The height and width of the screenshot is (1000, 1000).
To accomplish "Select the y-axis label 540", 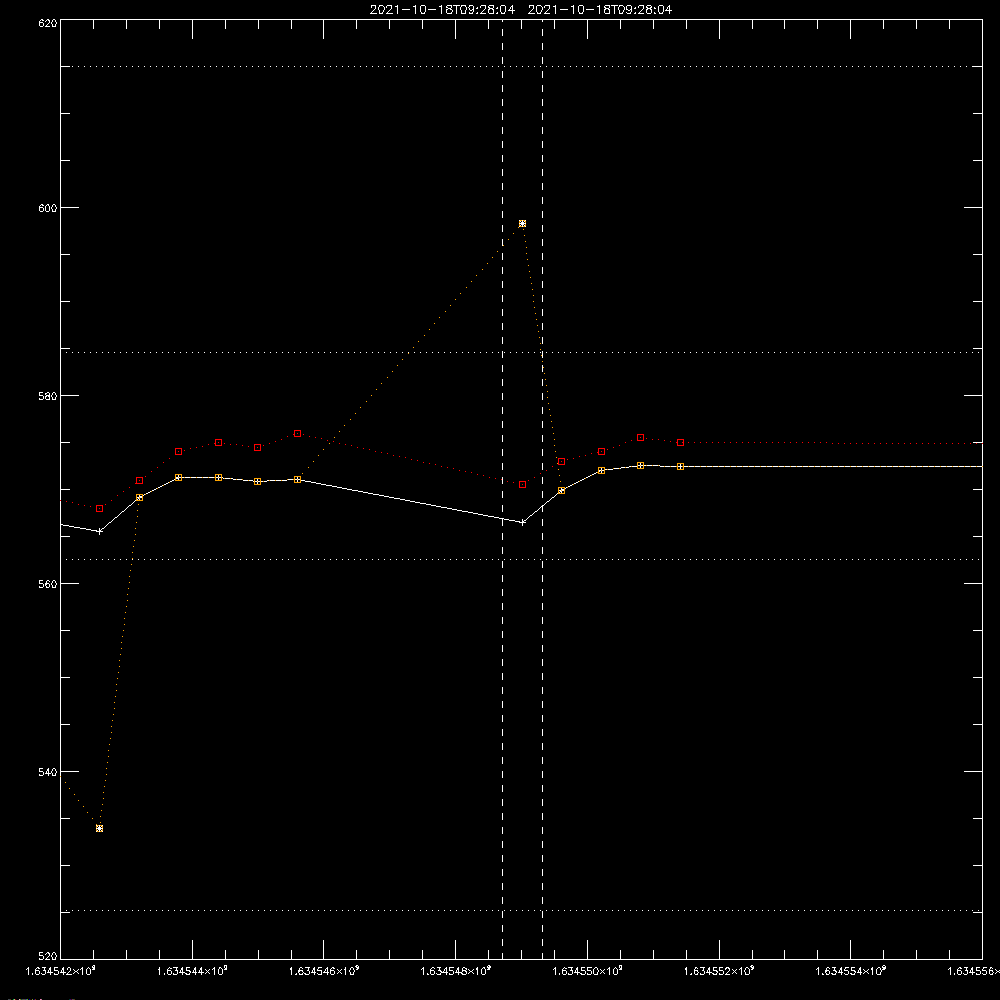I will coord(49,772).
